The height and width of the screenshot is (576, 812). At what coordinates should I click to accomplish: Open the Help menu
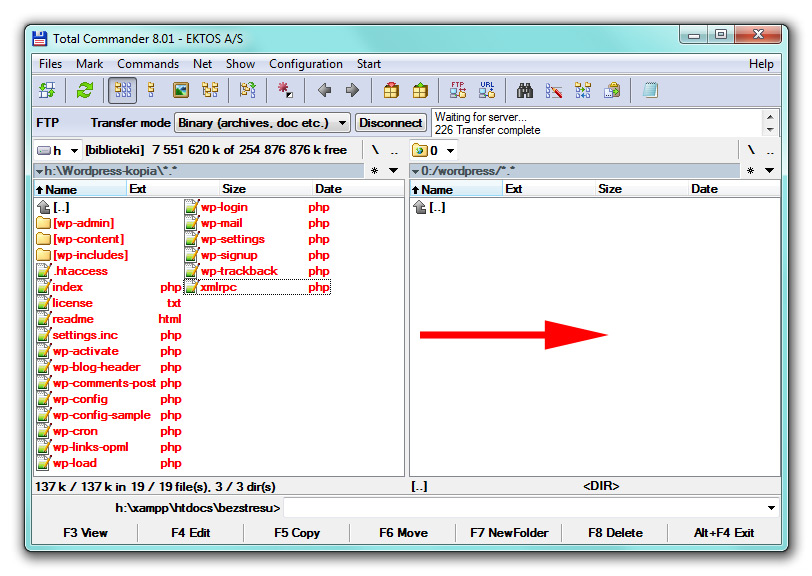coord(761,64)
